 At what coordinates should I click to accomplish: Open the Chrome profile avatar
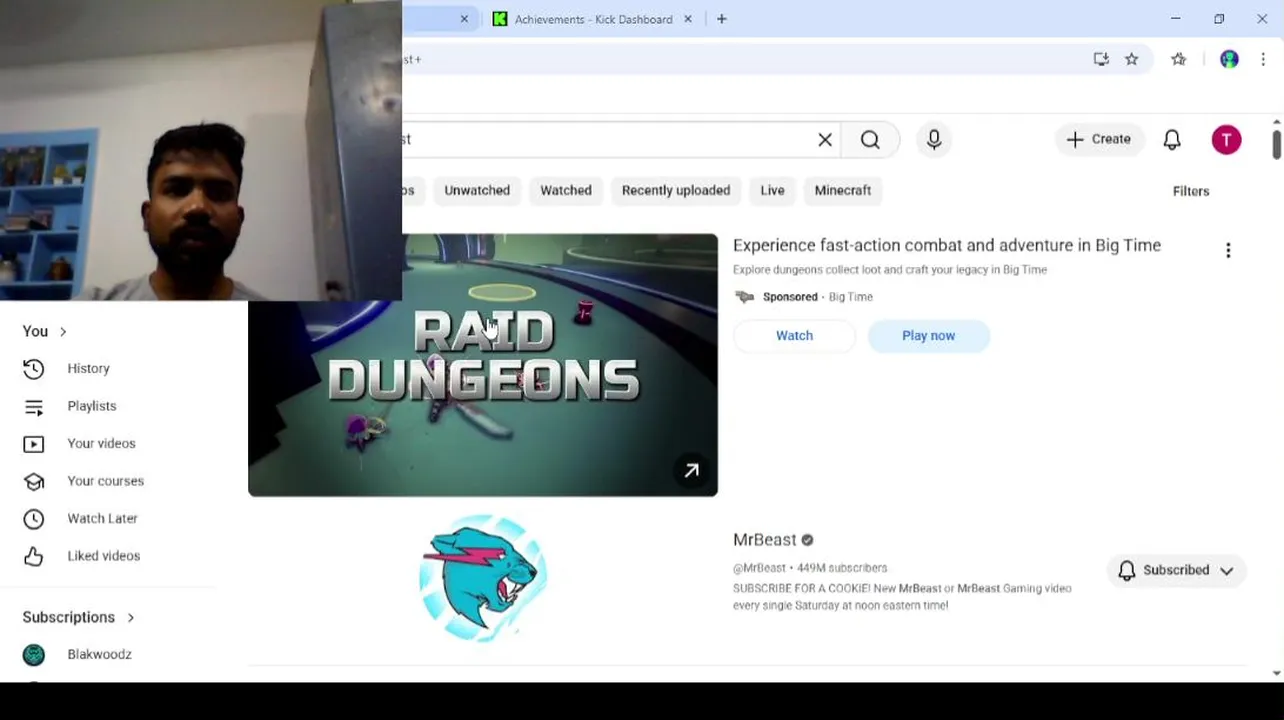point(1229,59)
